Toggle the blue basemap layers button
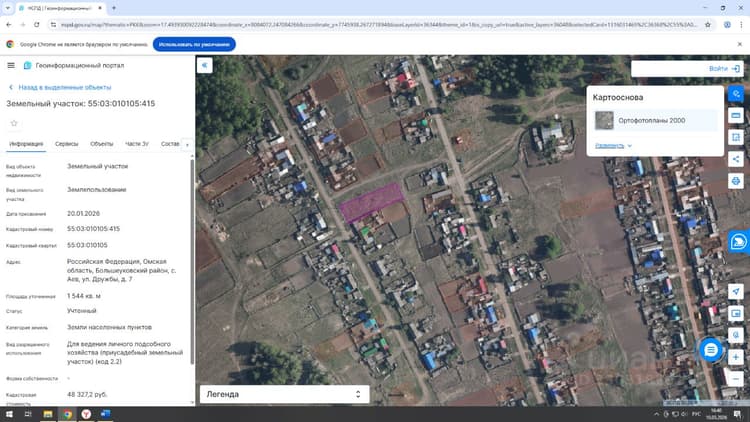This screenshot has width=750, height=422. click(x=736, y=94)
